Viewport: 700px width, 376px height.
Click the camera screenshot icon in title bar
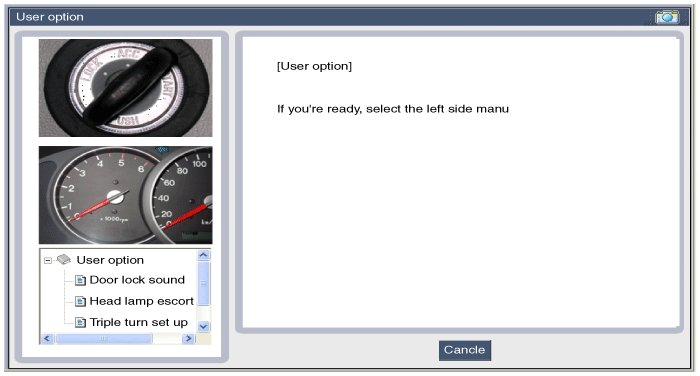[667, 17]
